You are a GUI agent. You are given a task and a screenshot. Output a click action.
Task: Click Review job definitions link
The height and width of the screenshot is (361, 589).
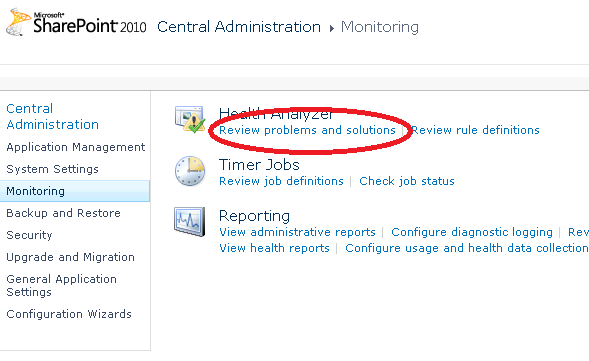click(x=281, y=181)
